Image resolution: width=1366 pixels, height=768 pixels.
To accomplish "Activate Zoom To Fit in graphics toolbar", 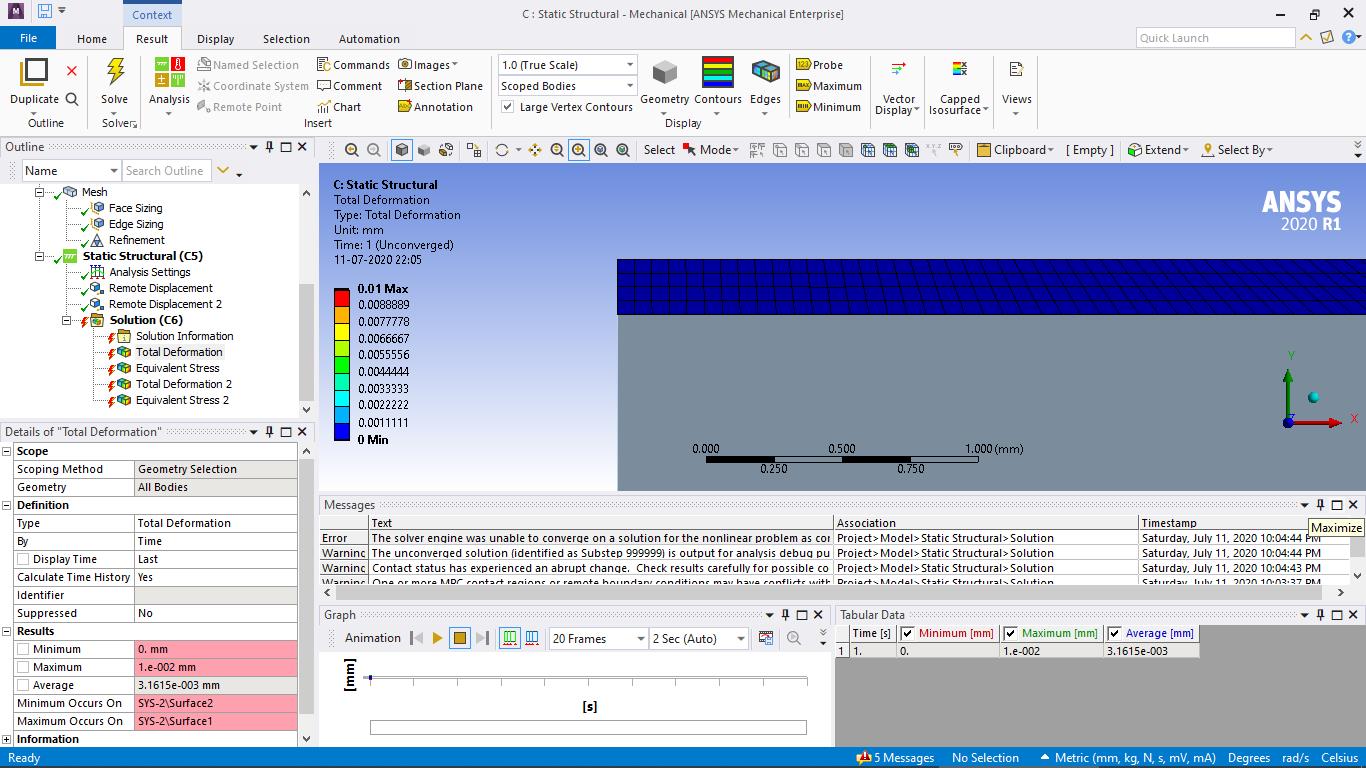I will pos(601,150).
